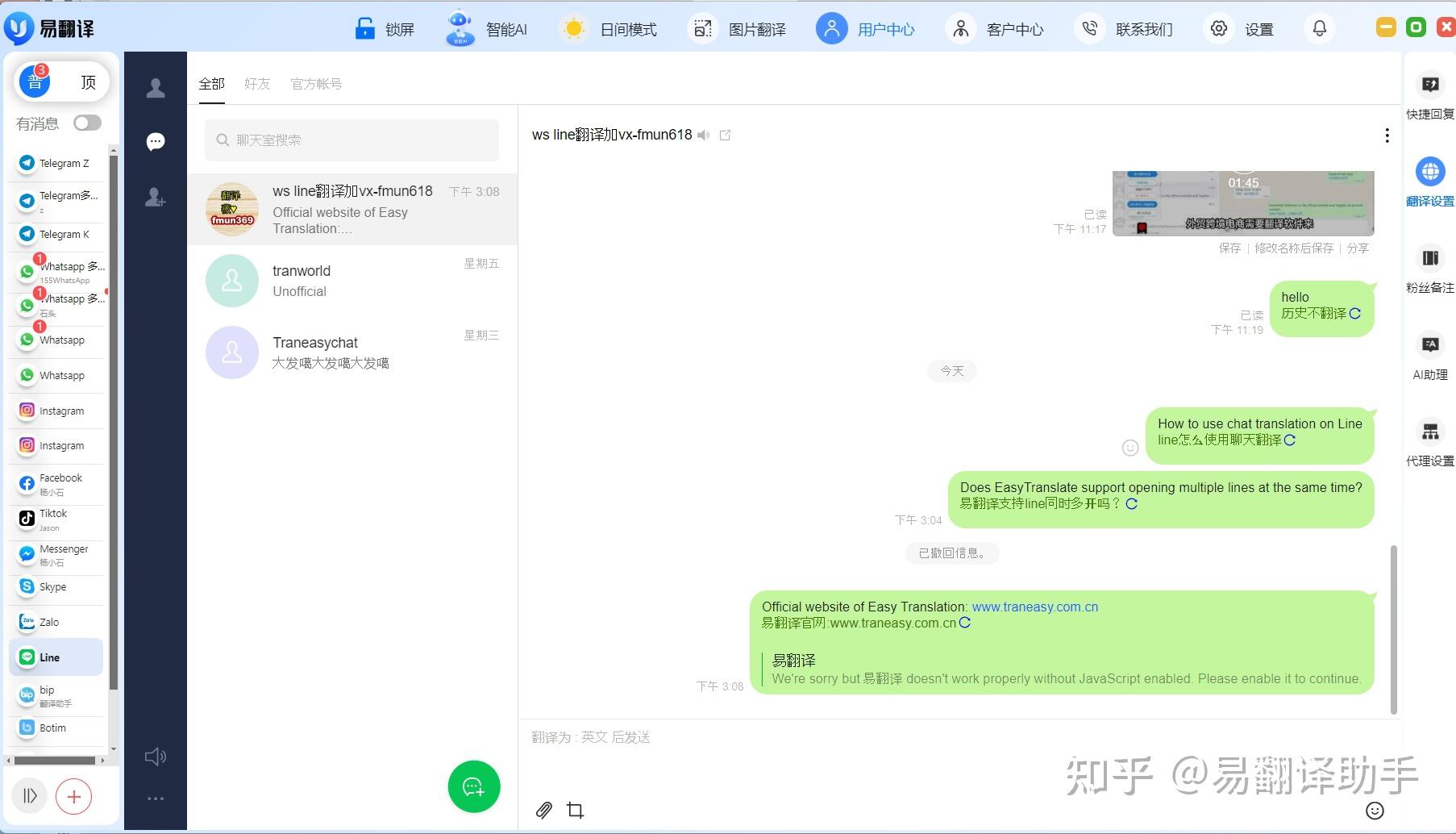Switch to the 好友 tab
1456x834 pixels.
[256, 83]
